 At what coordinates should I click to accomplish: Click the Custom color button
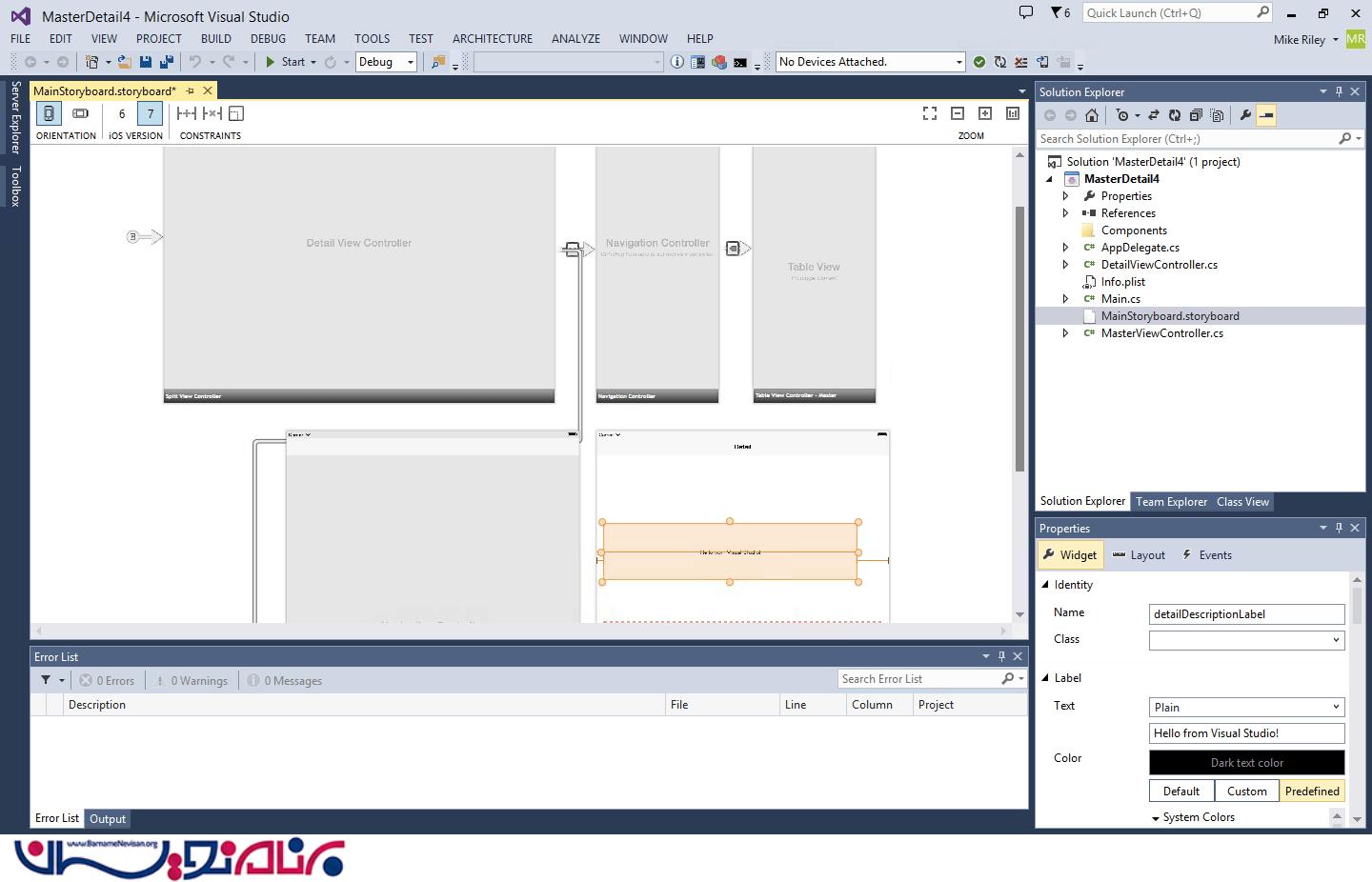coord(1246,791)
